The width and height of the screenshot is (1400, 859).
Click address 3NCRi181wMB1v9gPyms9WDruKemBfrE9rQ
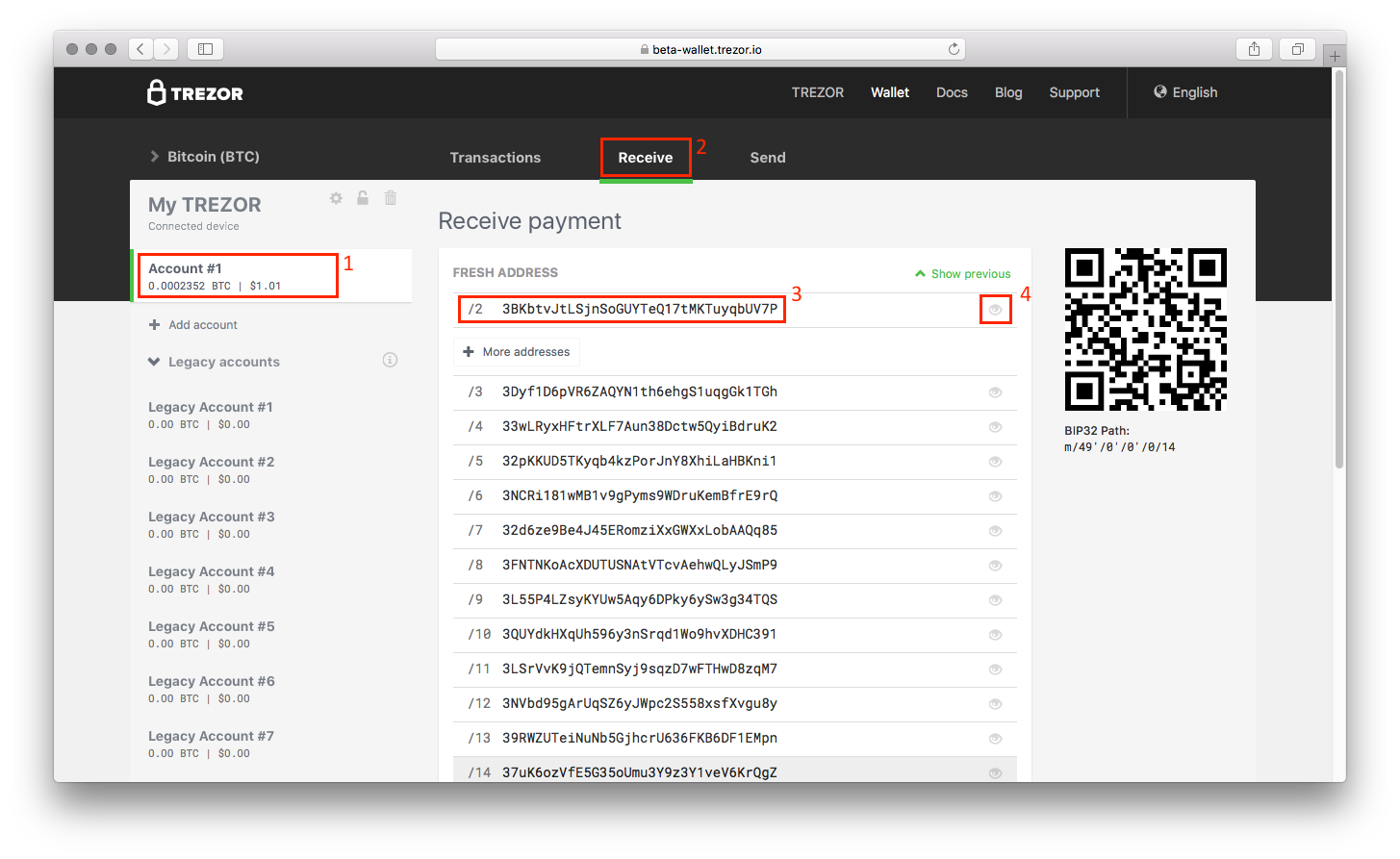(x=640, y=495)
